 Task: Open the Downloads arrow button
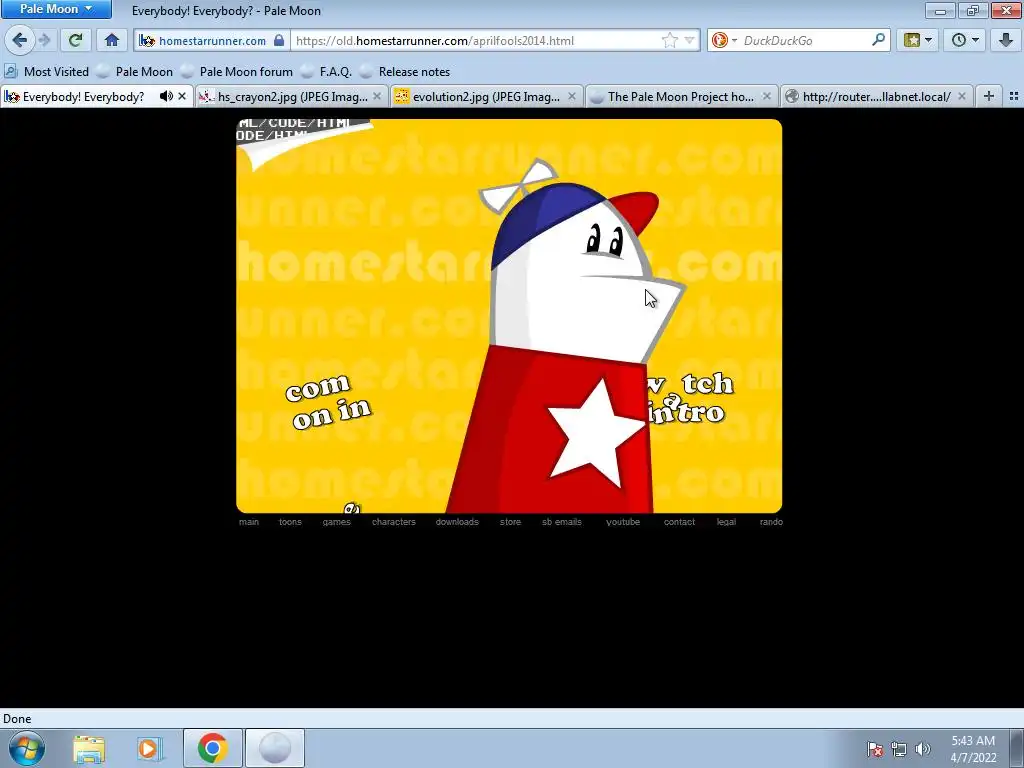pos(1005,40)
